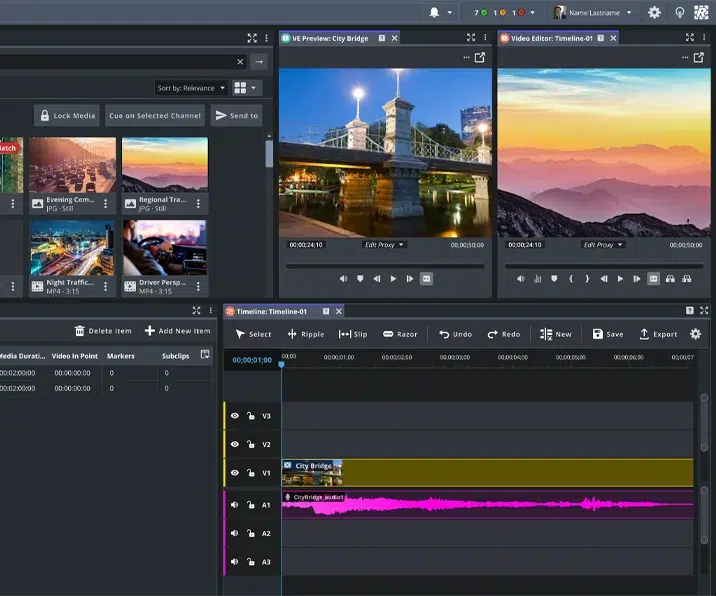Click the VE Preview scrub bar
The height and width of the screenshot is (596, 716).
pyautogui.click(x=385, y=266)
